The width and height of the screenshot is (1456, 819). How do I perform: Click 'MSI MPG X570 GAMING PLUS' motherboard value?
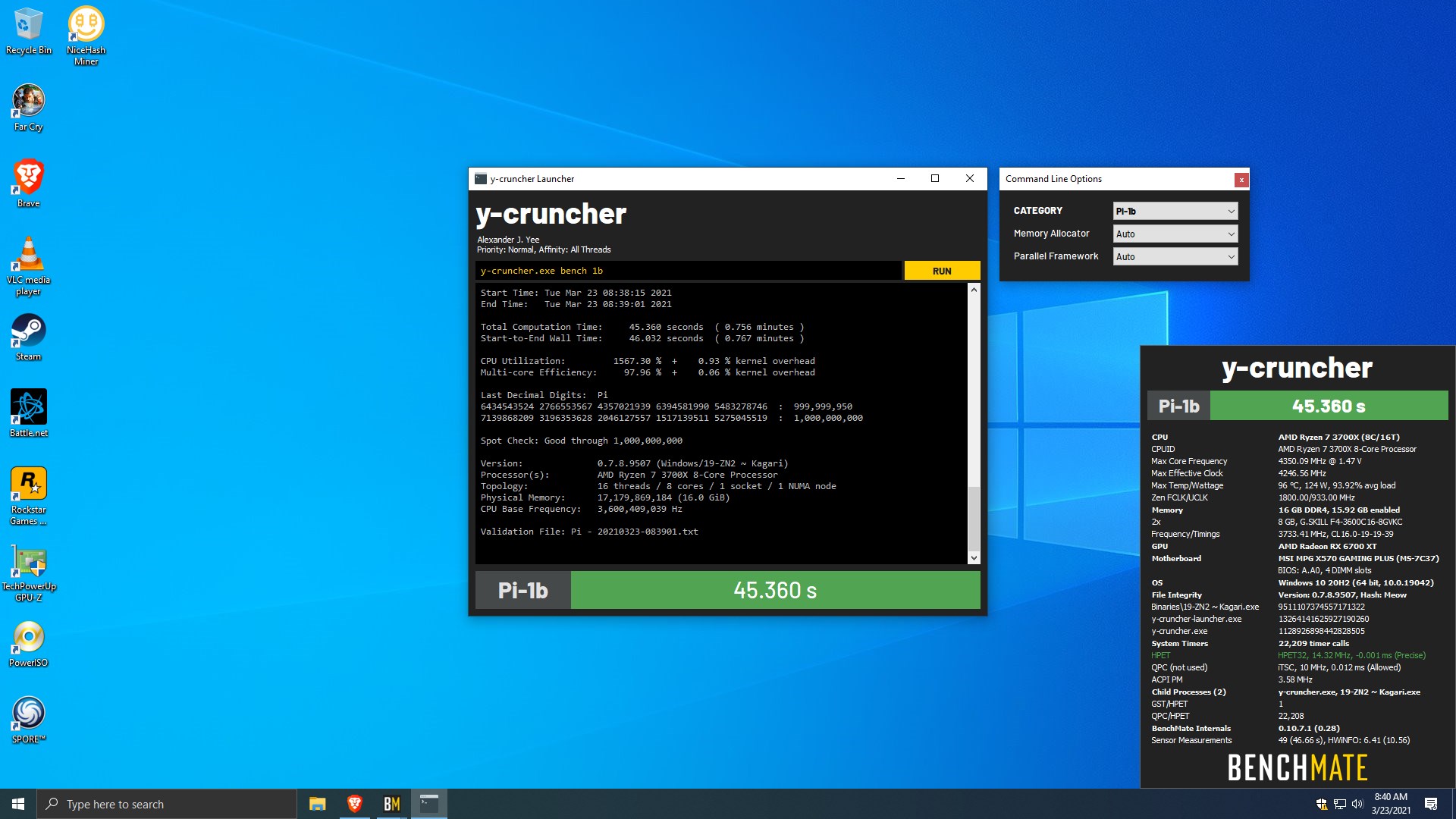click(x=1358, y=558)
